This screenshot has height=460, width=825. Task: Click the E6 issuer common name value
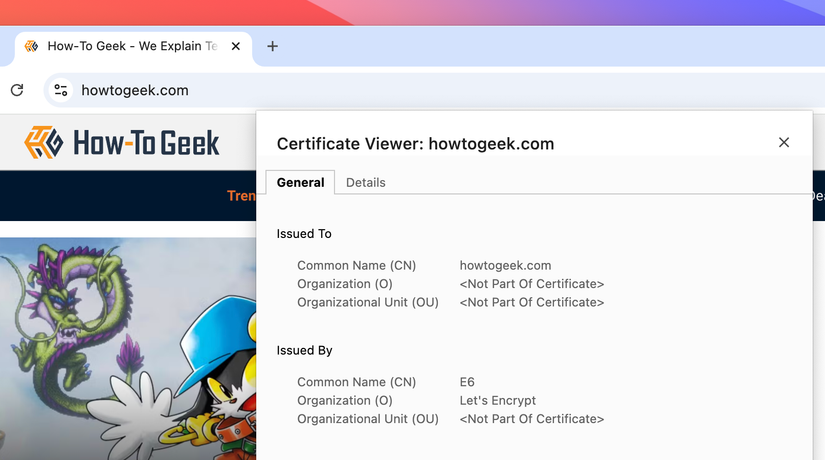[x=467, y=382]
